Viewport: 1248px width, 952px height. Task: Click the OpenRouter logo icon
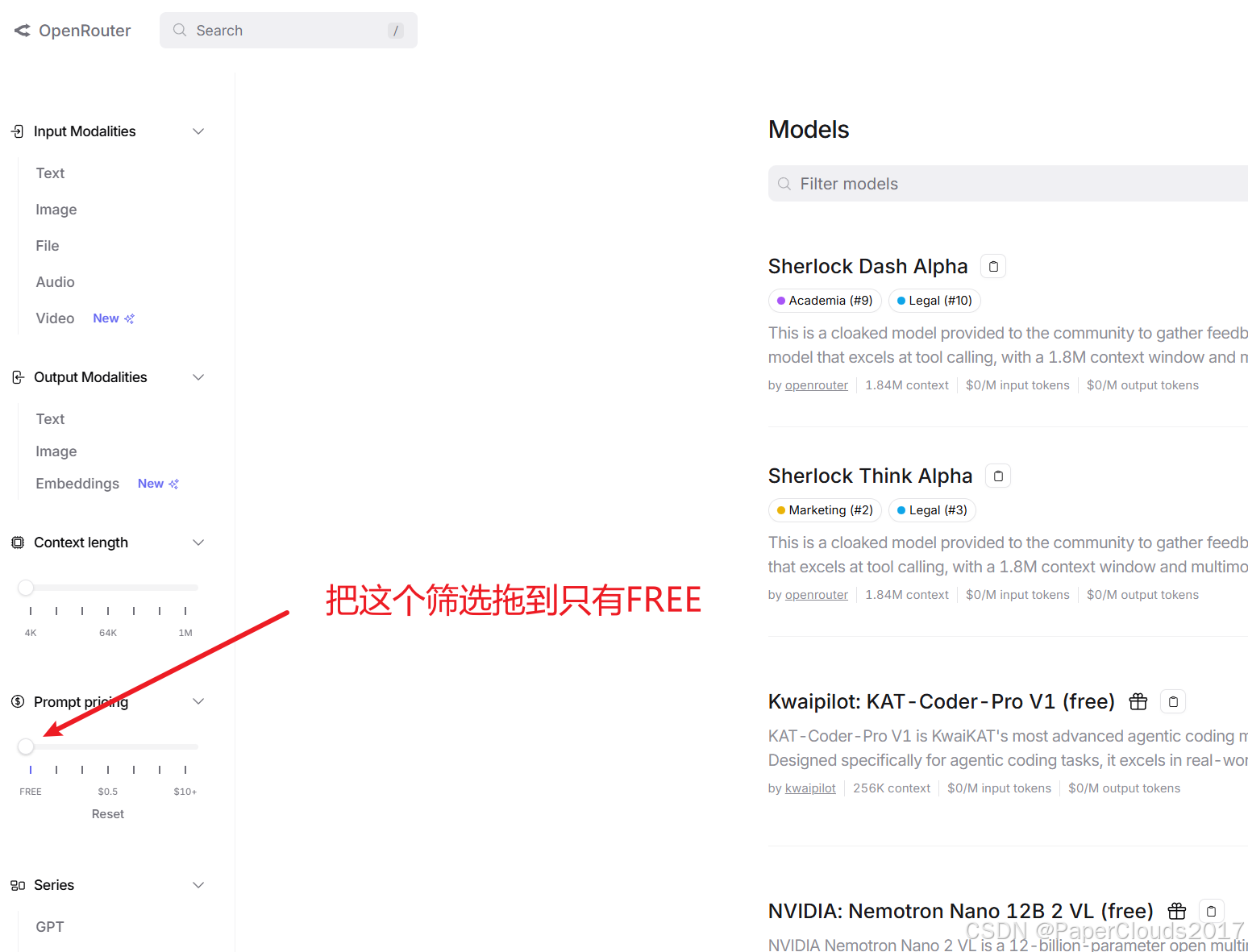coord(22,31)
